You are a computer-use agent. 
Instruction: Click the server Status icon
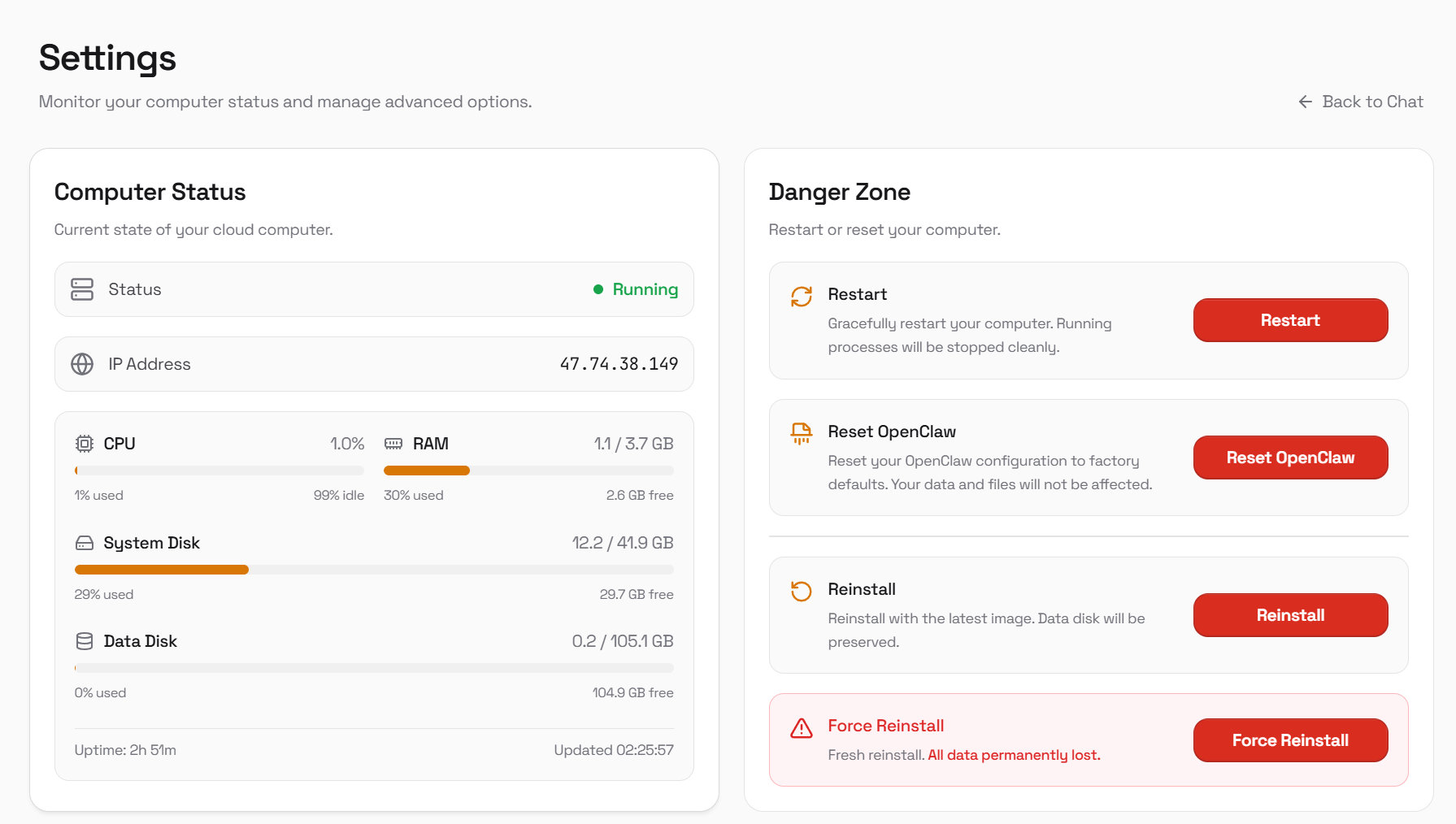click(x=82, y=289)
